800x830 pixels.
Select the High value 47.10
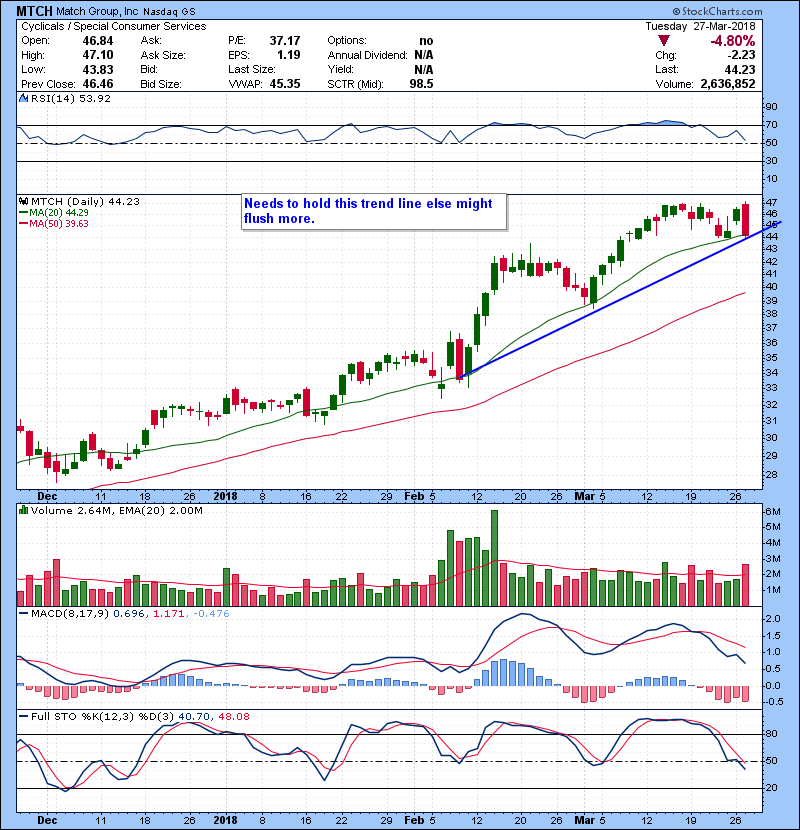pos(97,55)
